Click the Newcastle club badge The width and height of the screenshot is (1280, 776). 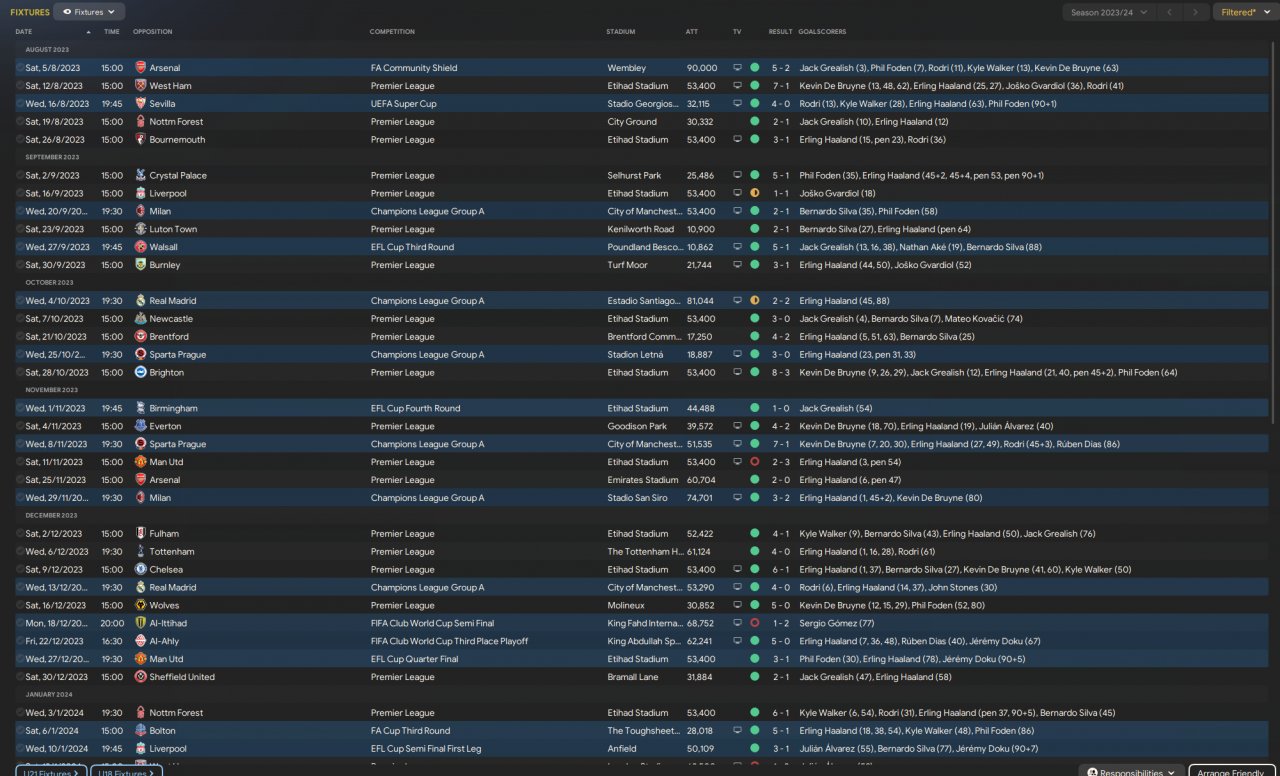[x=140, y=319]
